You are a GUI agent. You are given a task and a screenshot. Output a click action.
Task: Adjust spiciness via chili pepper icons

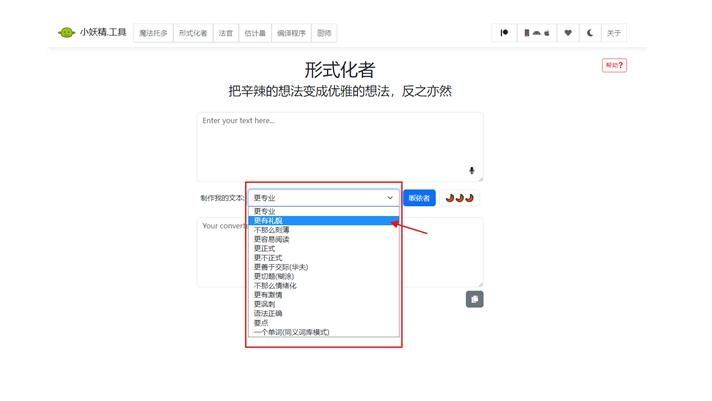[460, 198]
